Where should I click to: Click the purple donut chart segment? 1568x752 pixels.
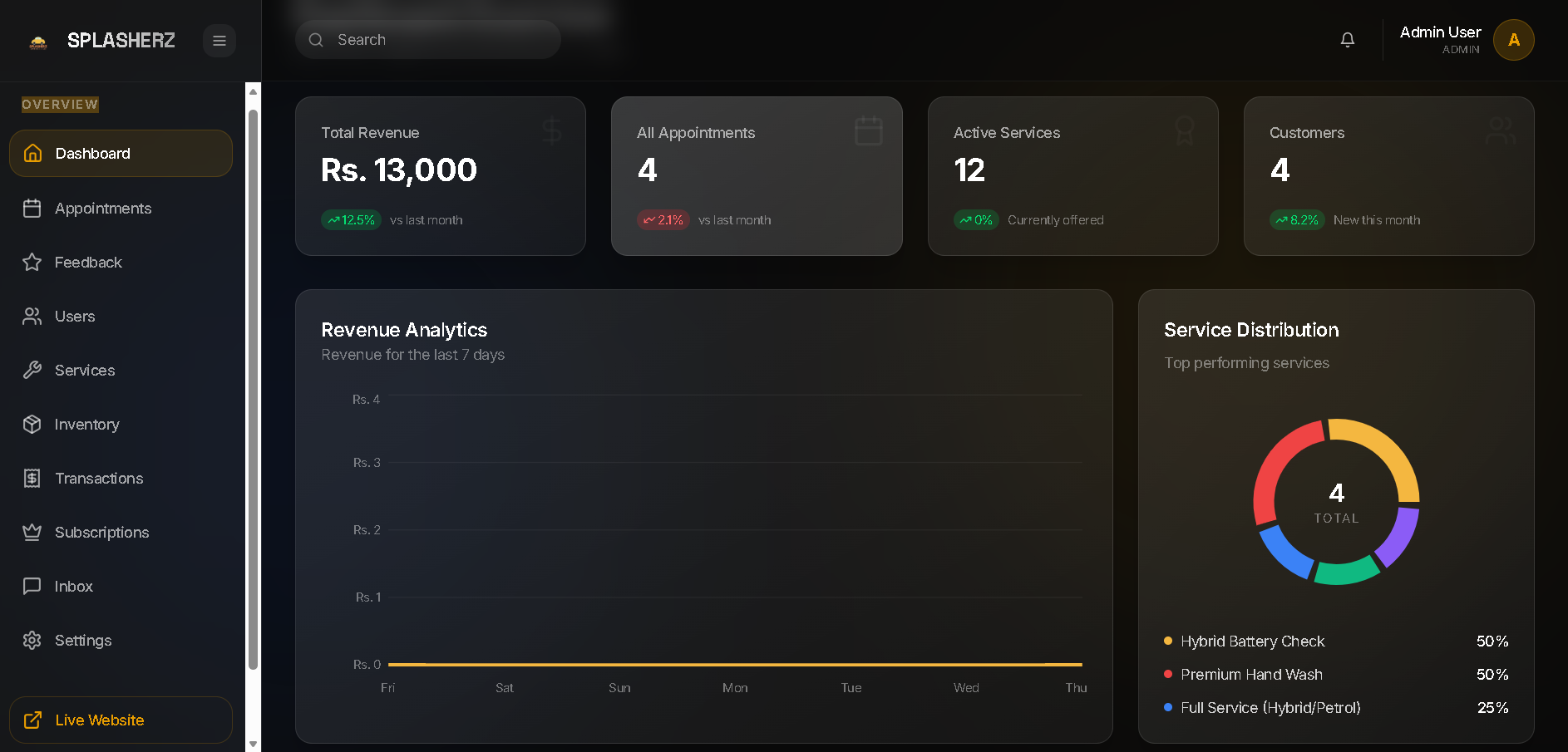1400,538
